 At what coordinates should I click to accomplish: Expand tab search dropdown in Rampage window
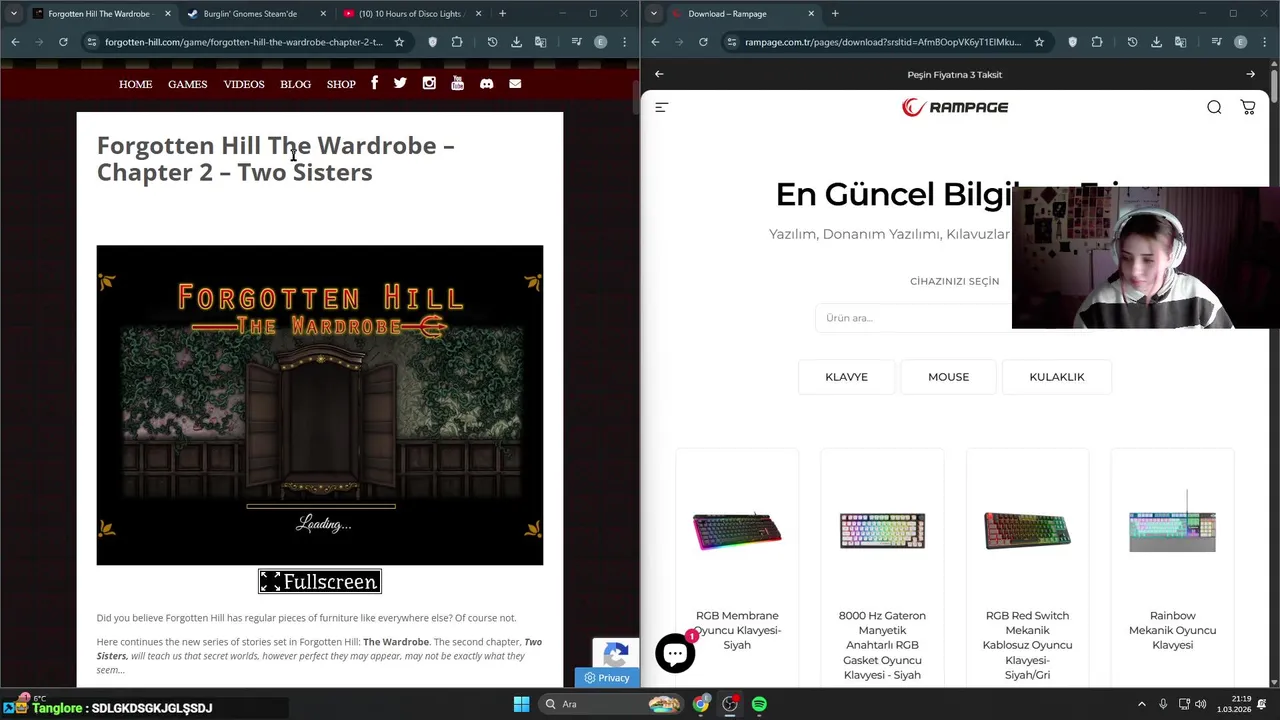[x=653, y=13]
